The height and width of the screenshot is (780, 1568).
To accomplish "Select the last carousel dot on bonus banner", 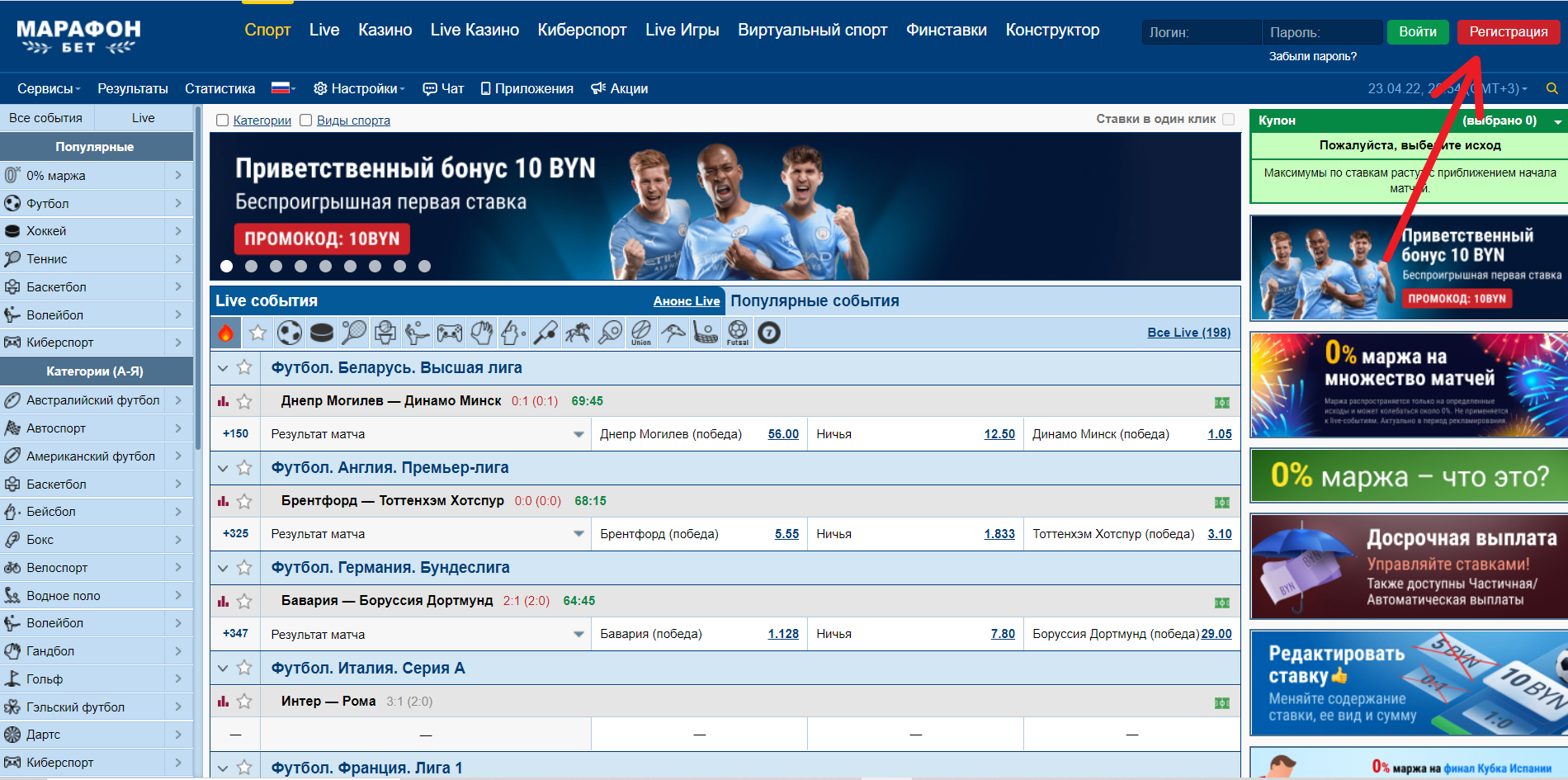I will point(424,266).
